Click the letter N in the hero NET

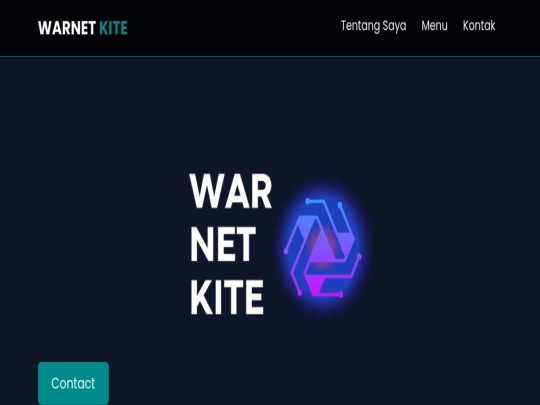pyautogui.click(x=202, y=244)
